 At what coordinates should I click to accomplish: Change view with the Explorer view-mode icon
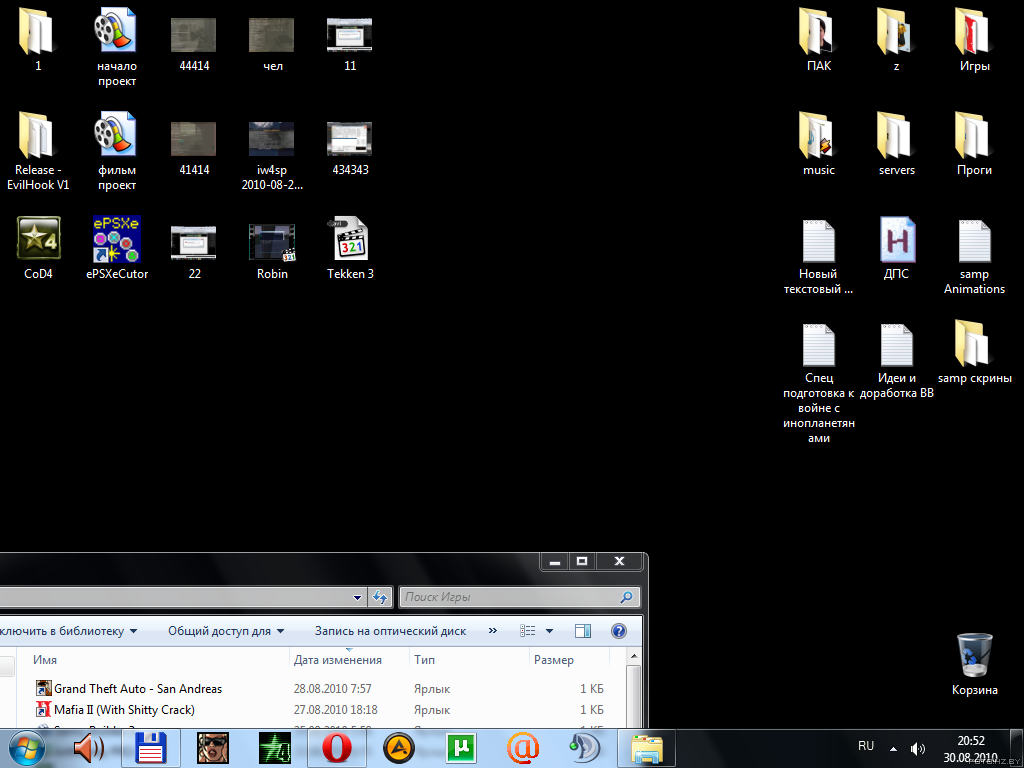528,631
